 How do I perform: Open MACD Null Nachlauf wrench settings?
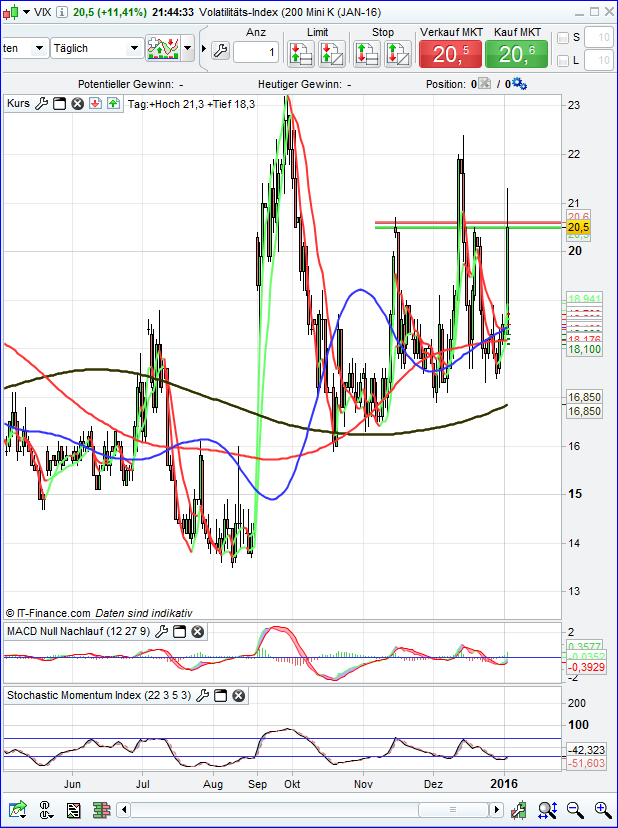point(162,631)
